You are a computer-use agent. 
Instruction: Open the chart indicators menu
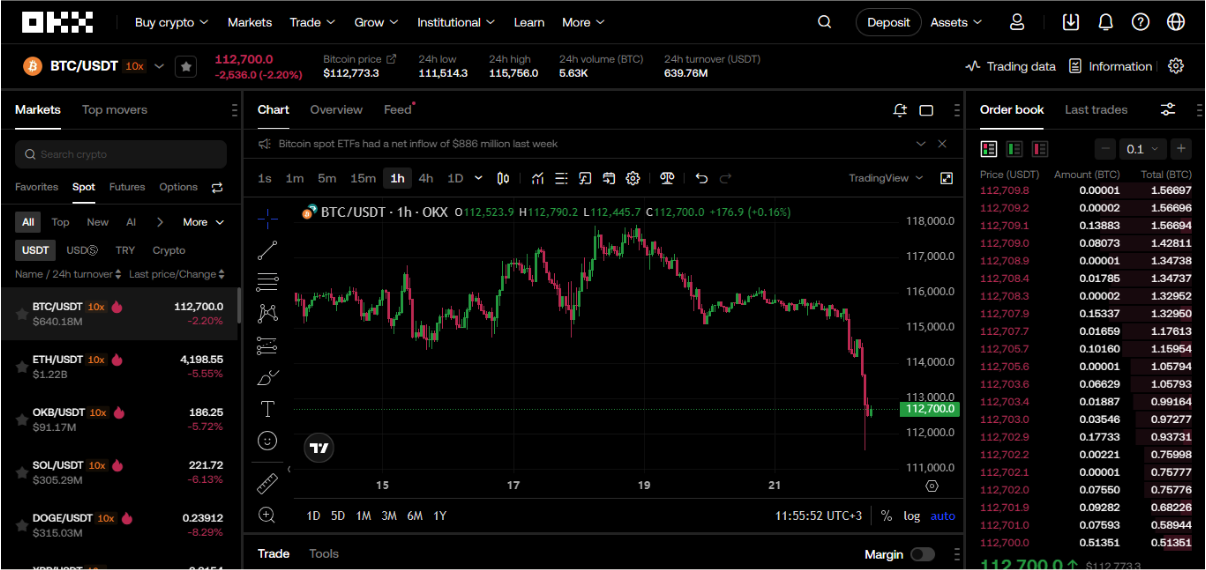point(538,178)
